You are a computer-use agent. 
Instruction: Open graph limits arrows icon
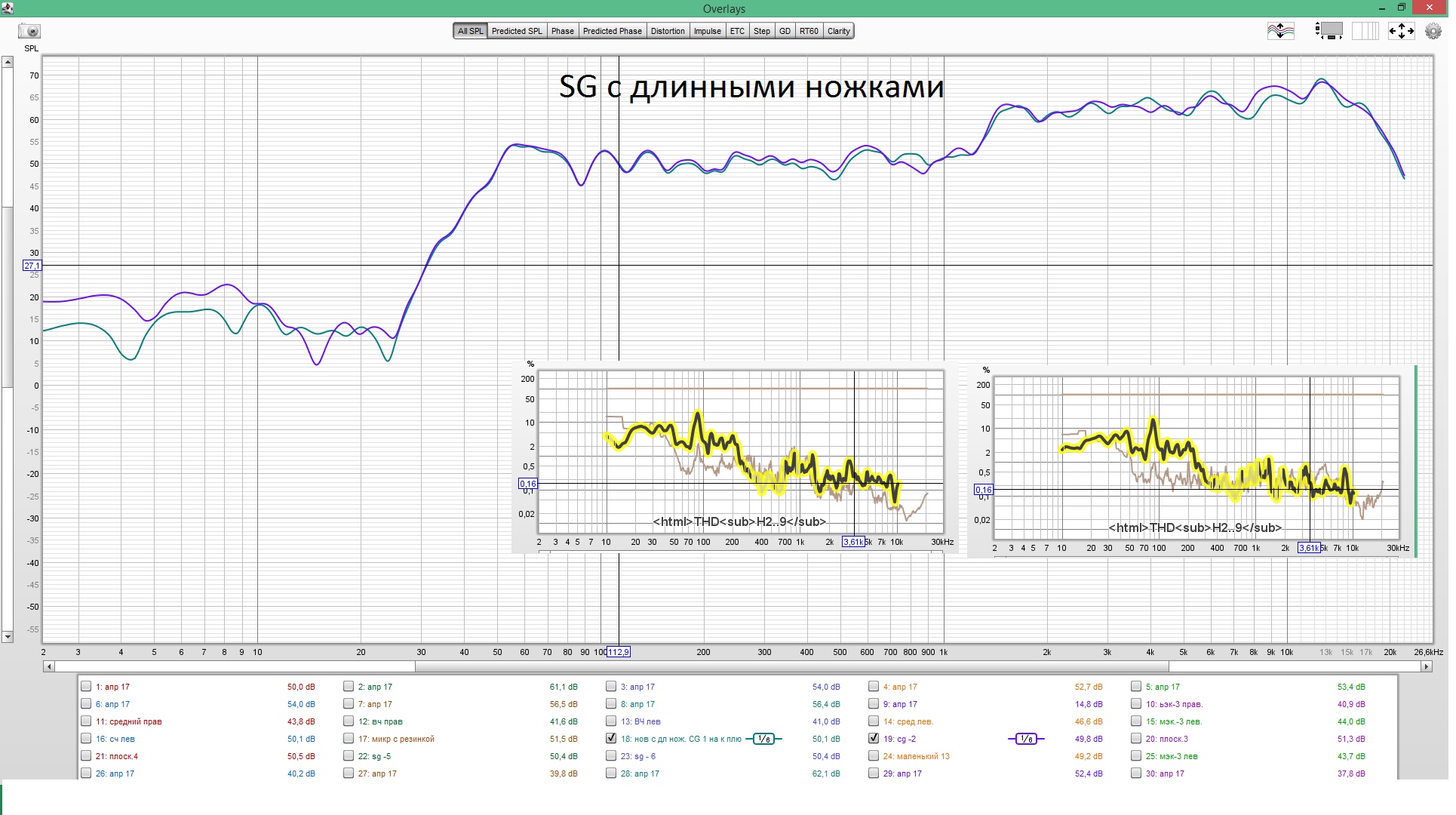click(x=1401, y=31)
